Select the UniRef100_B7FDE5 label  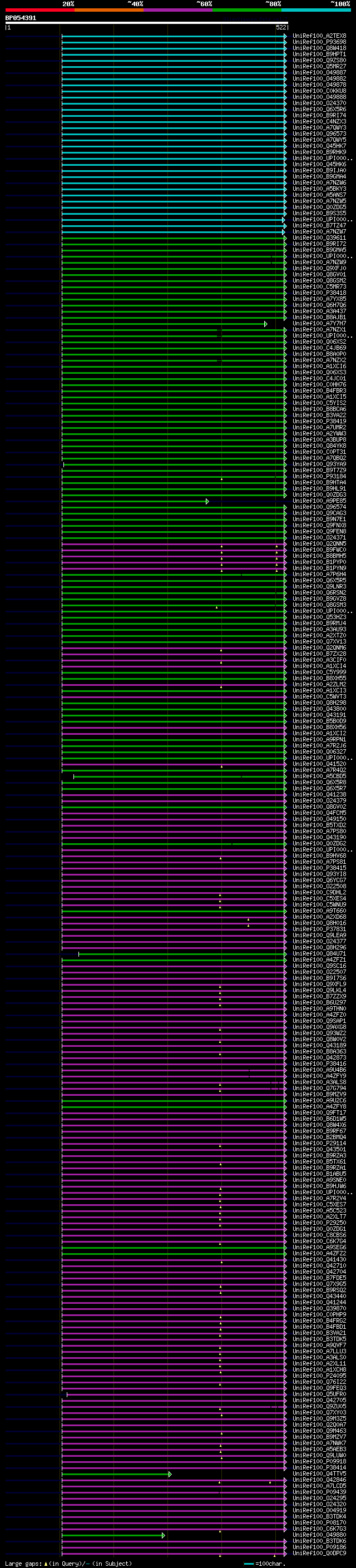[319, 1278]
